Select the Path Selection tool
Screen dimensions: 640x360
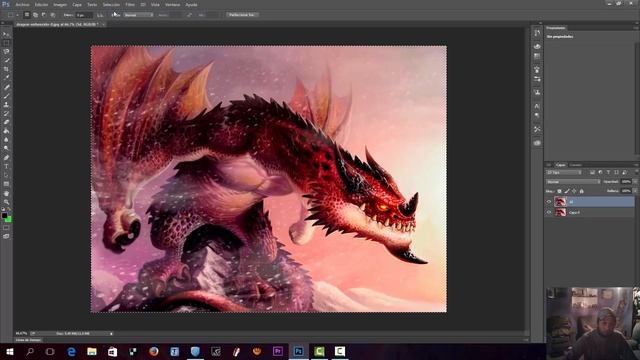6,176
